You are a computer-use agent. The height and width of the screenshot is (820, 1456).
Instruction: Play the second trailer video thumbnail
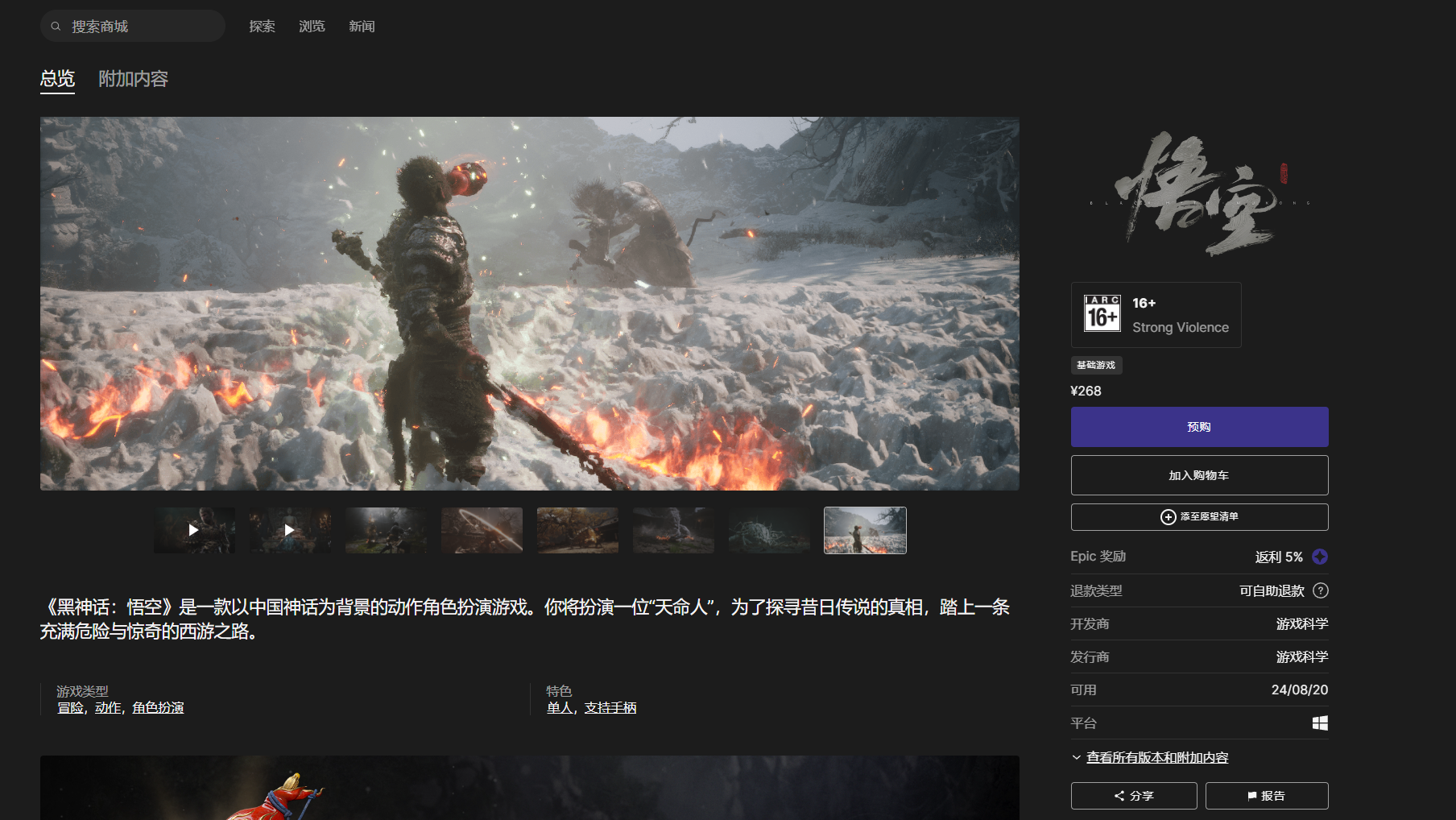[290, 530]
